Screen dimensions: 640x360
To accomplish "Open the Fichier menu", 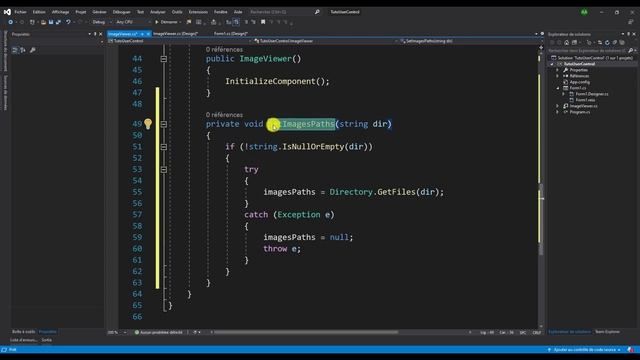I will 20,12.
